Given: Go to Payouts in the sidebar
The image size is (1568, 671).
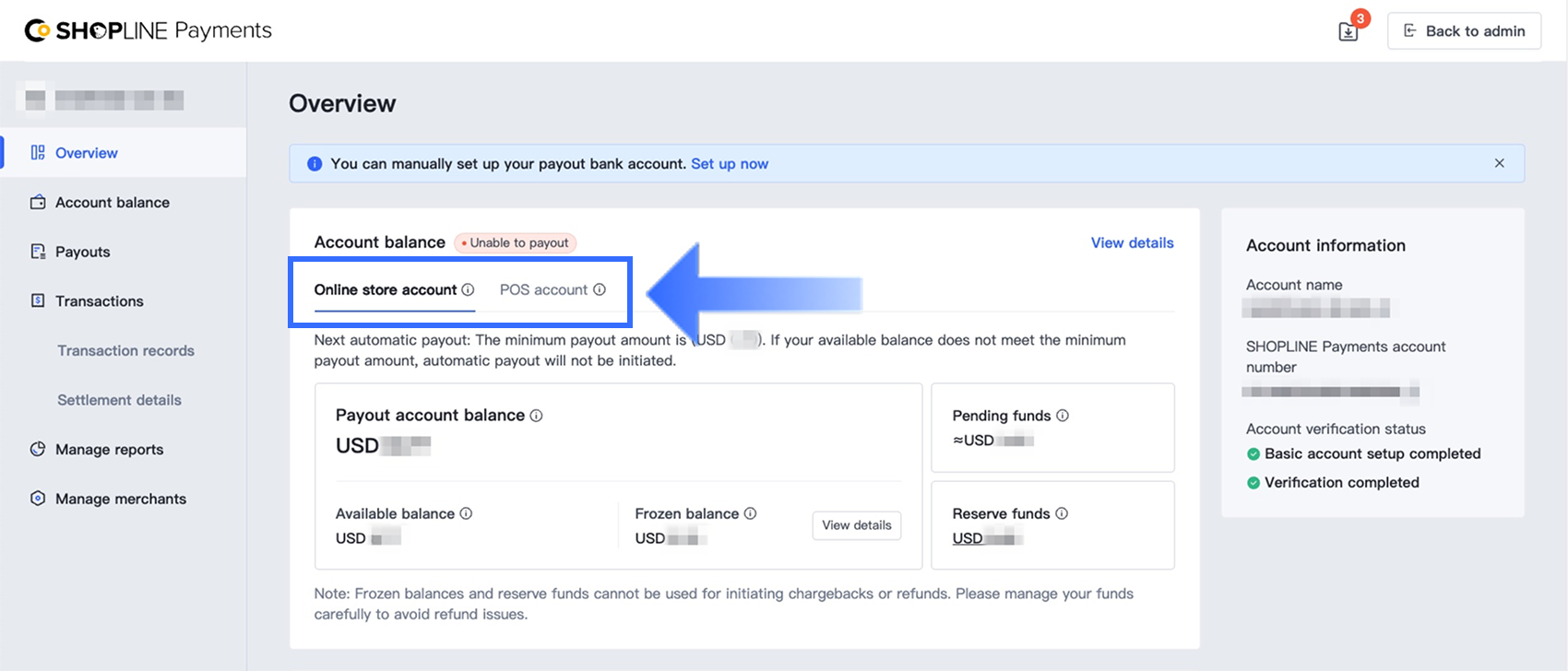Looking at the screenshot, I should pos(82,252).
